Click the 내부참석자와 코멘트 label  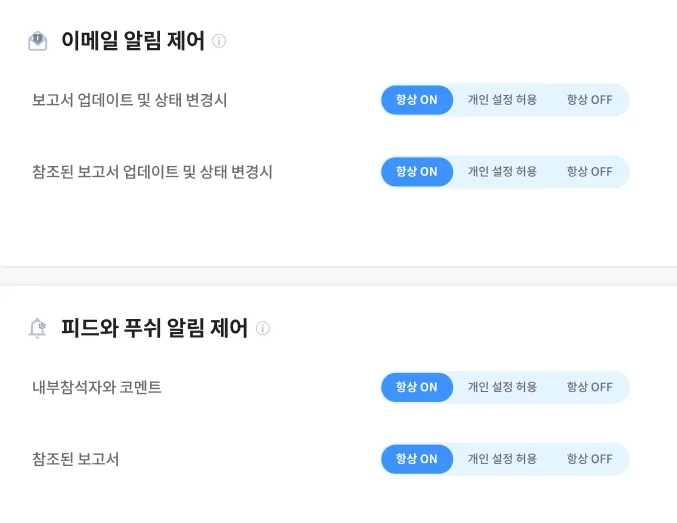pos(97,387)
